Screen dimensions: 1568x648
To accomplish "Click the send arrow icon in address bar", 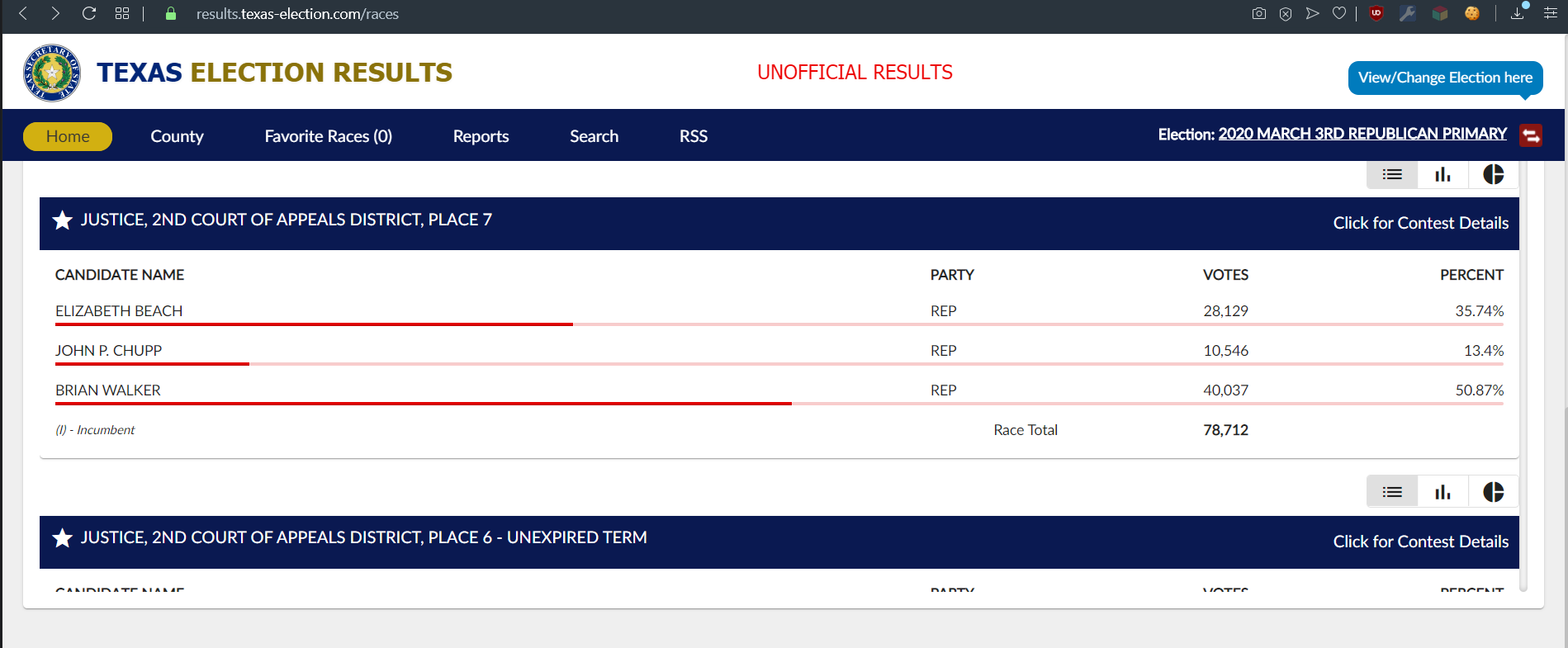I will (1312, 13).
